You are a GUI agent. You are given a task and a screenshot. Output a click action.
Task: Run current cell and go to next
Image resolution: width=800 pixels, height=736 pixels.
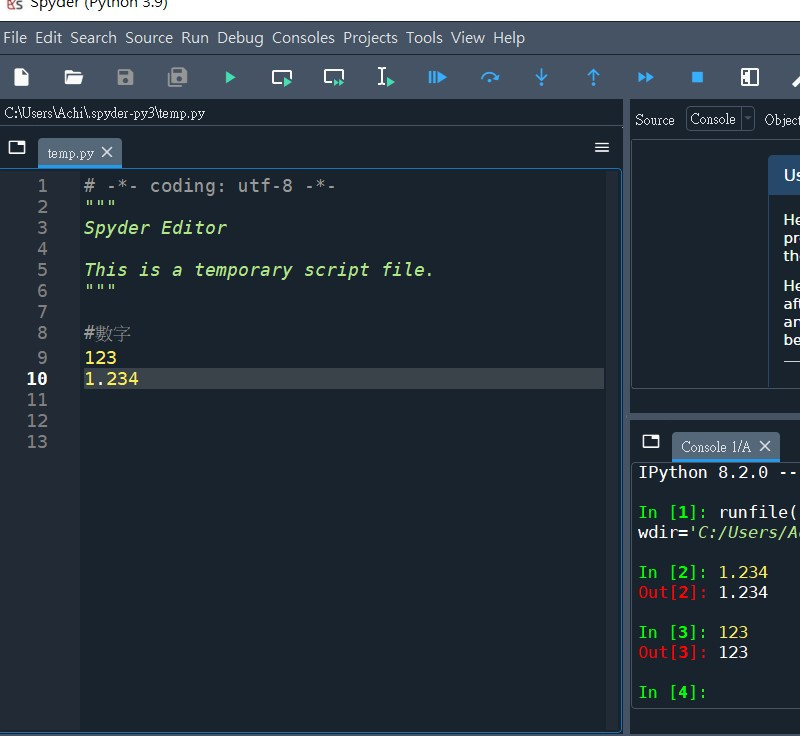pos(334,77)
